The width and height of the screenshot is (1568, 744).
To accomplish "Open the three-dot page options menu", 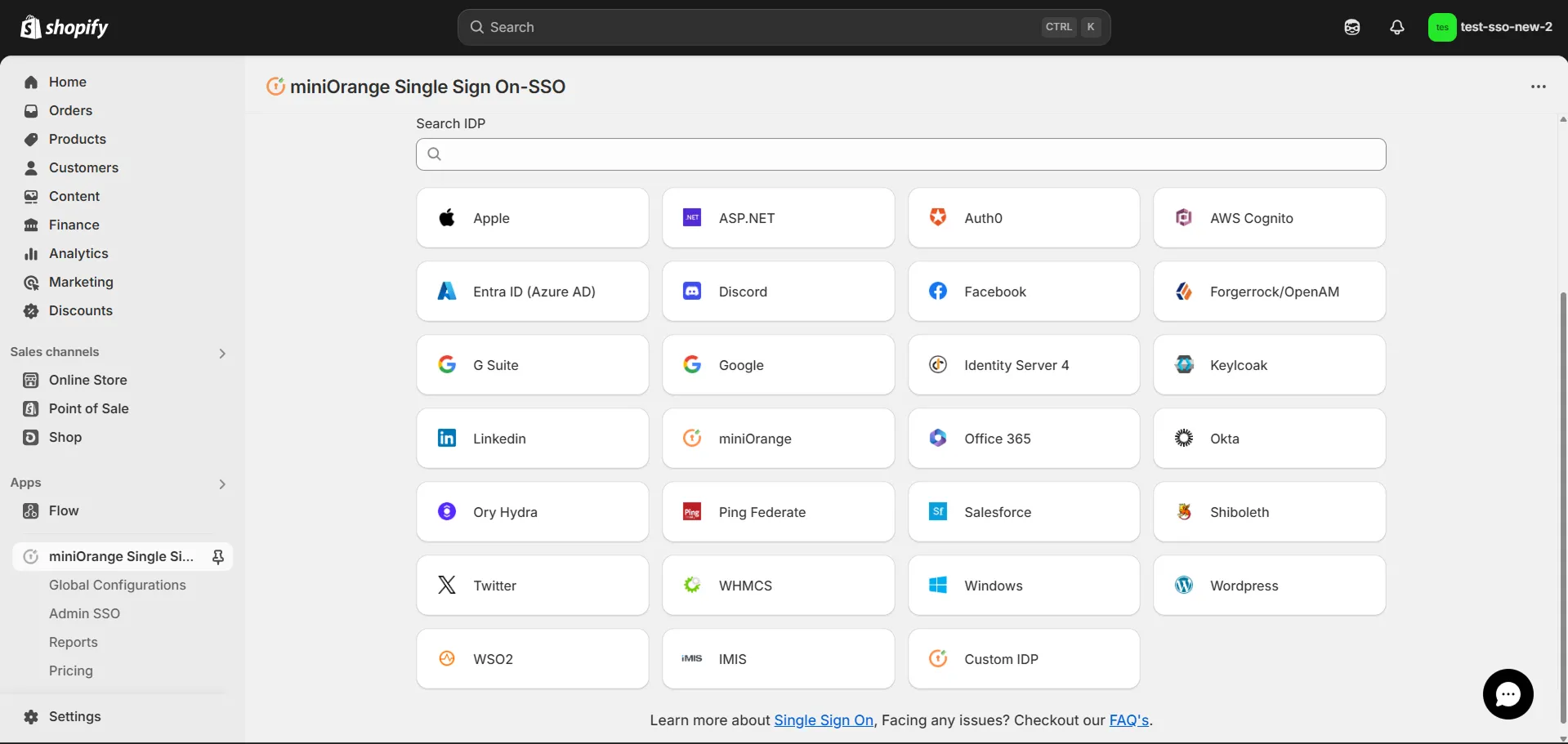I will tap(1538, 87).
